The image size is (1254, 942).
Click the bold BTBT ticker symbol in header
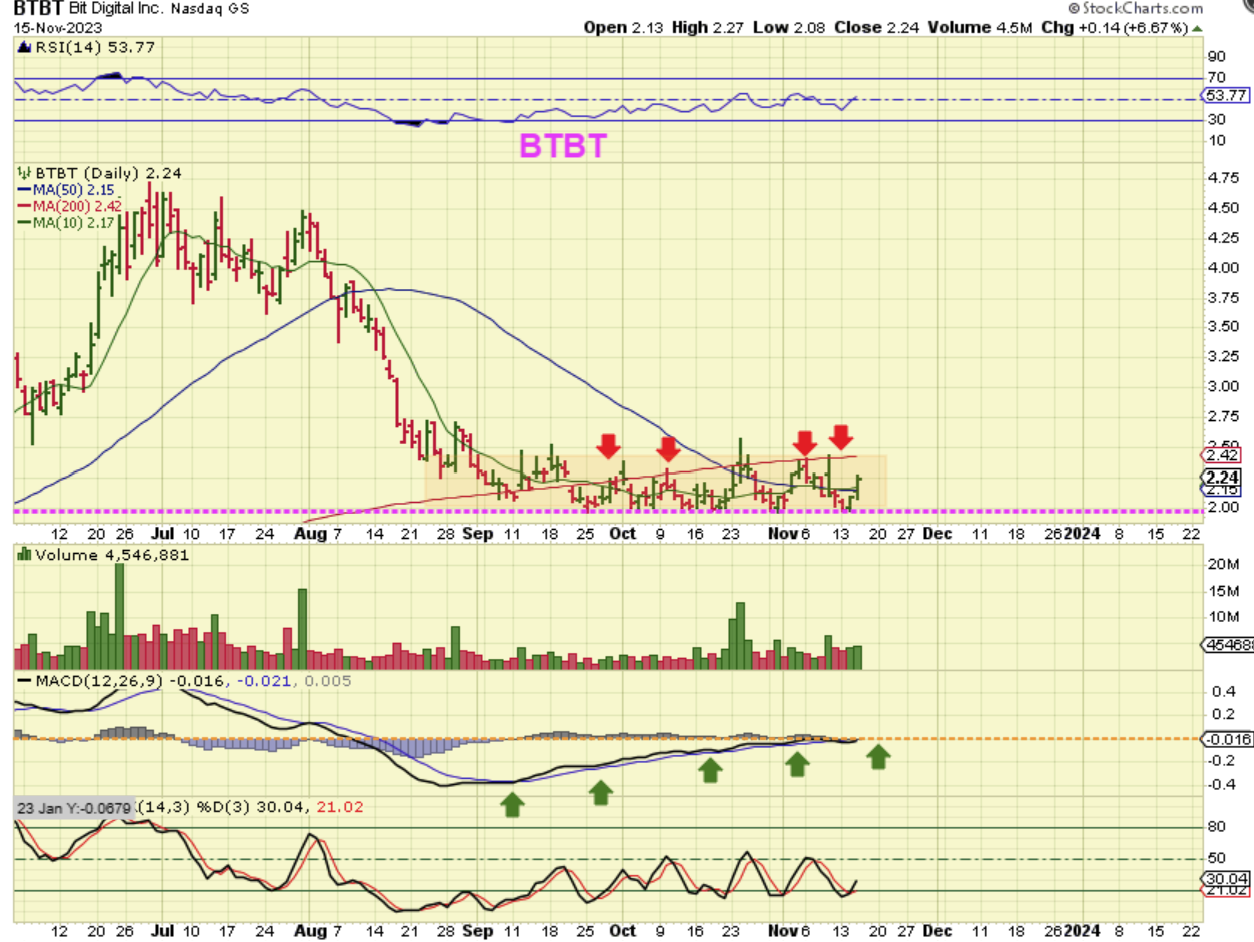[x=39, y=8]
